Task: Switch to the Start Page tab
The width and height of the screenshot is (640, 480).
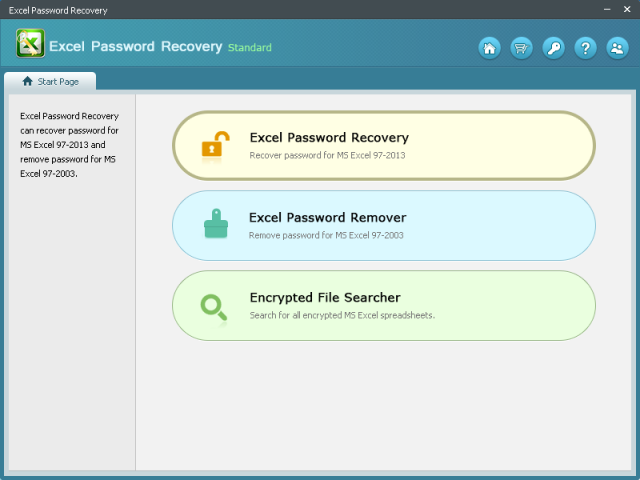Action: pos(50,82)
